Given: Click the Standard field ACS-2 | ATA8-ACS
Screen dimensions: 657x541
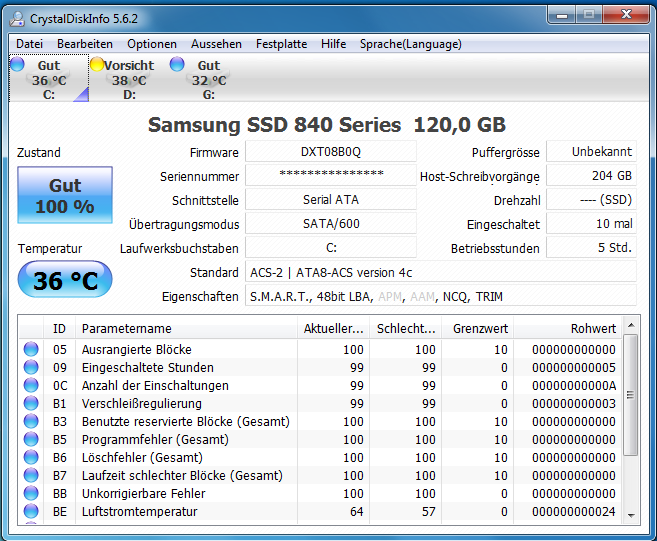Looking at the screenshot, I should (x=441, y=272).
